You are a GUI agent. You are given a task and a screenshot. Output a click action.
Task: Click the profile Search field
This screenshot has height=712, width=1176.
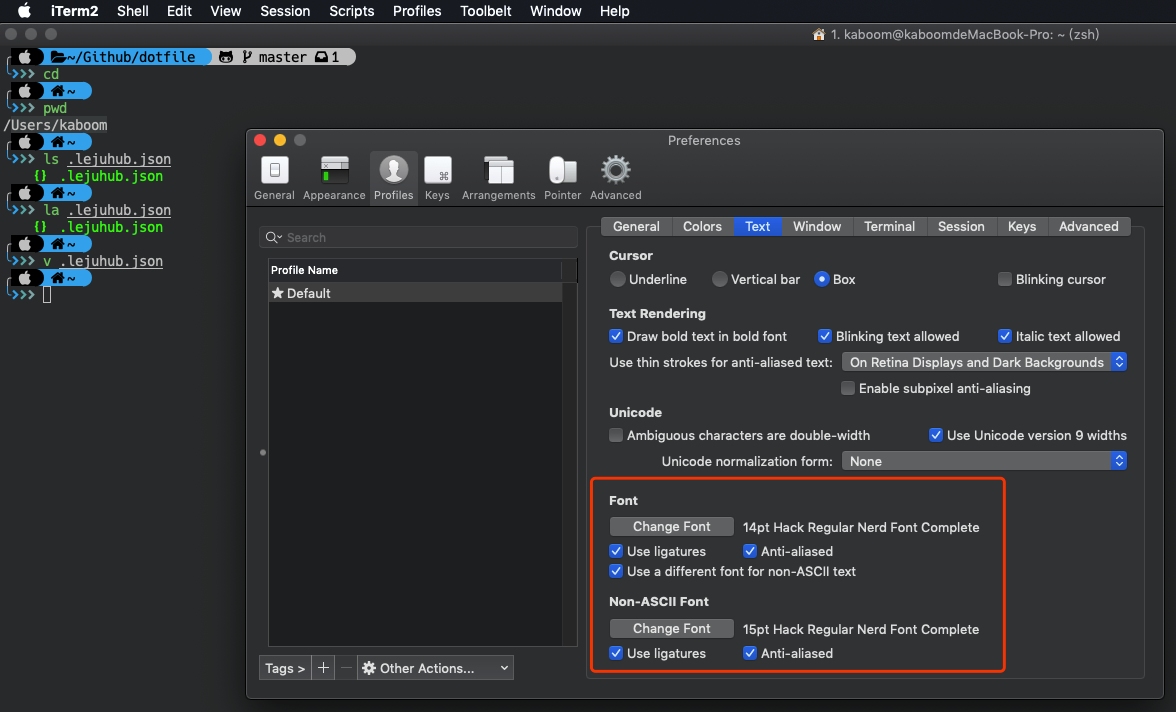pyautogui.click(x=418, y=237)
